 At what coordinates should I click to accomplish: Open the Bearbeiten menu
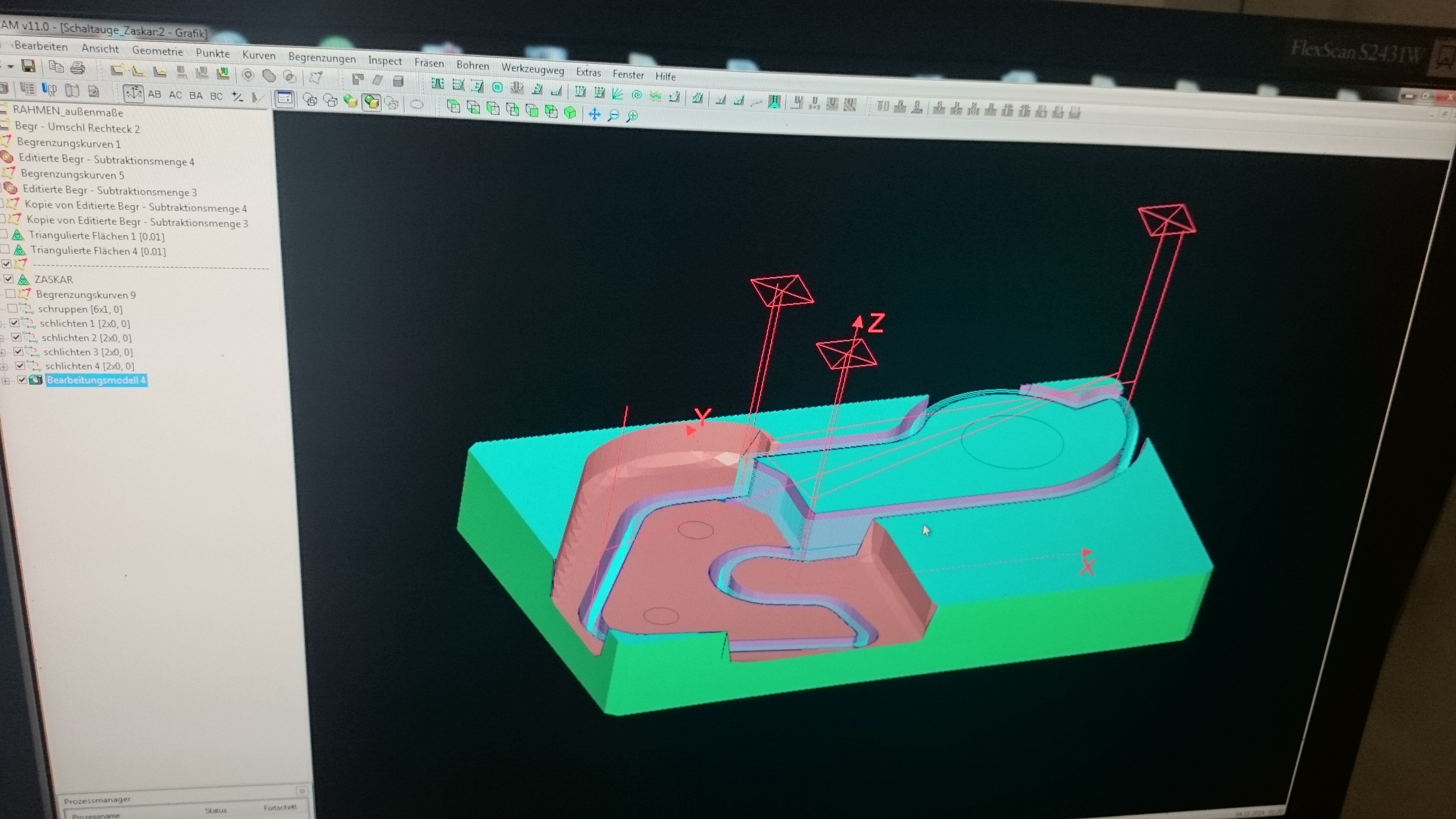point(41,46)
